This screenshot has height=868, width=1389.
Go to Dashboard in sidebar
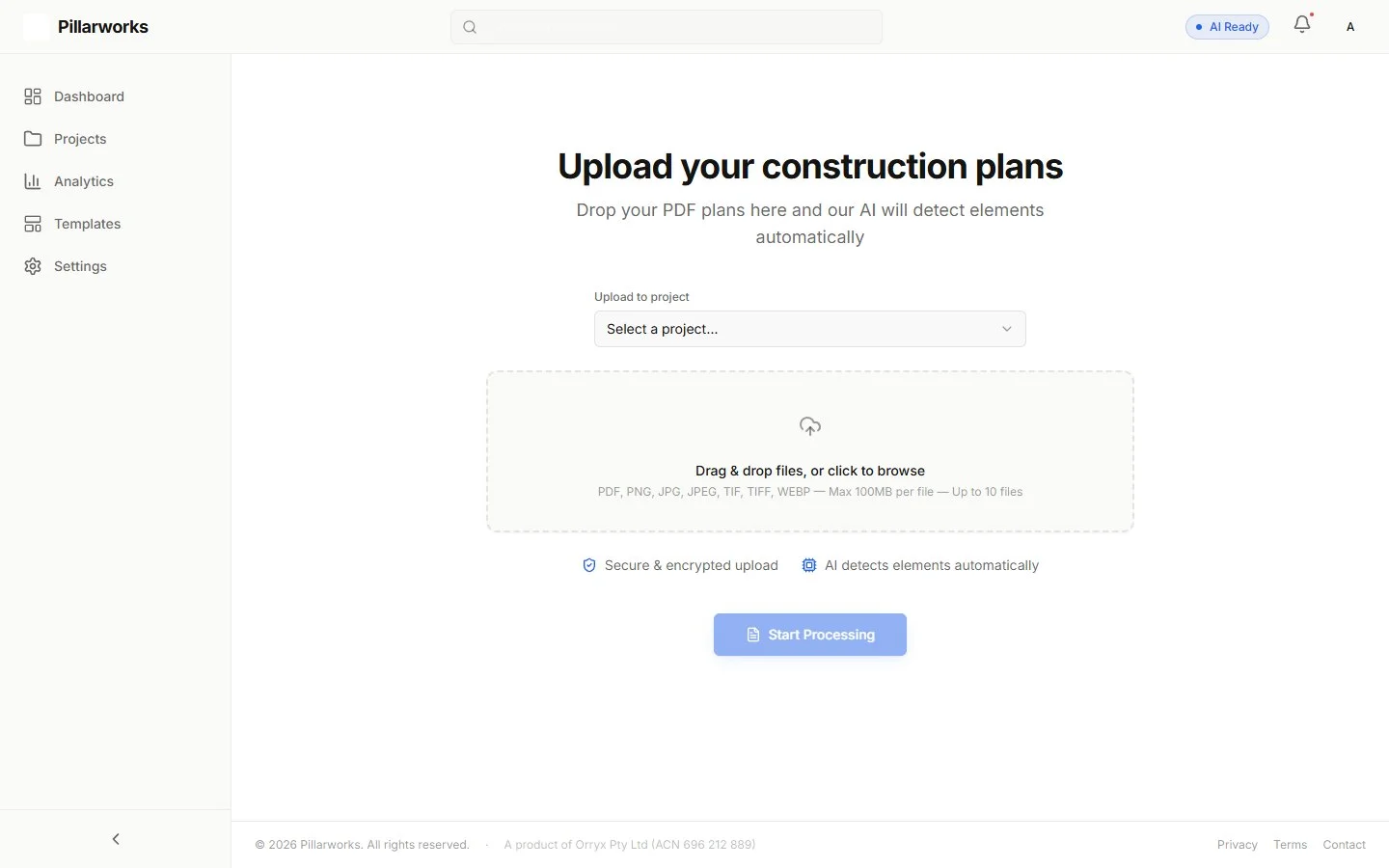click(116, 96)
